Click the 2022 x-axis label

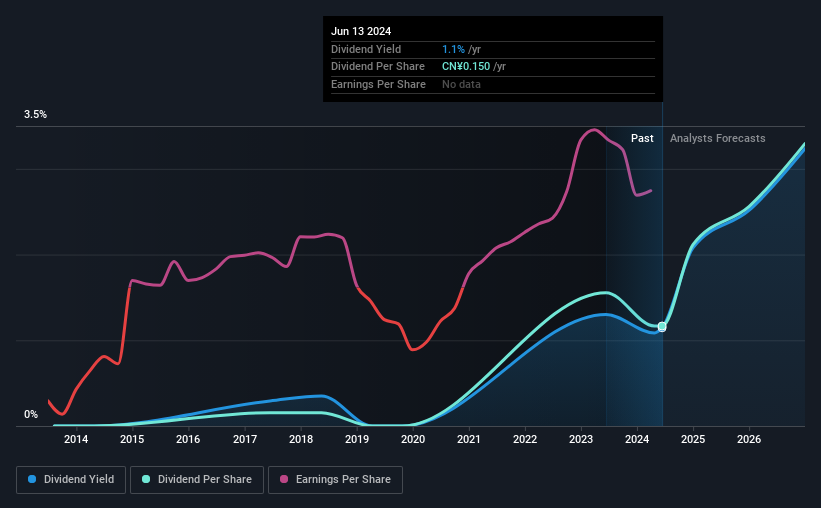(x=525, y=439)
